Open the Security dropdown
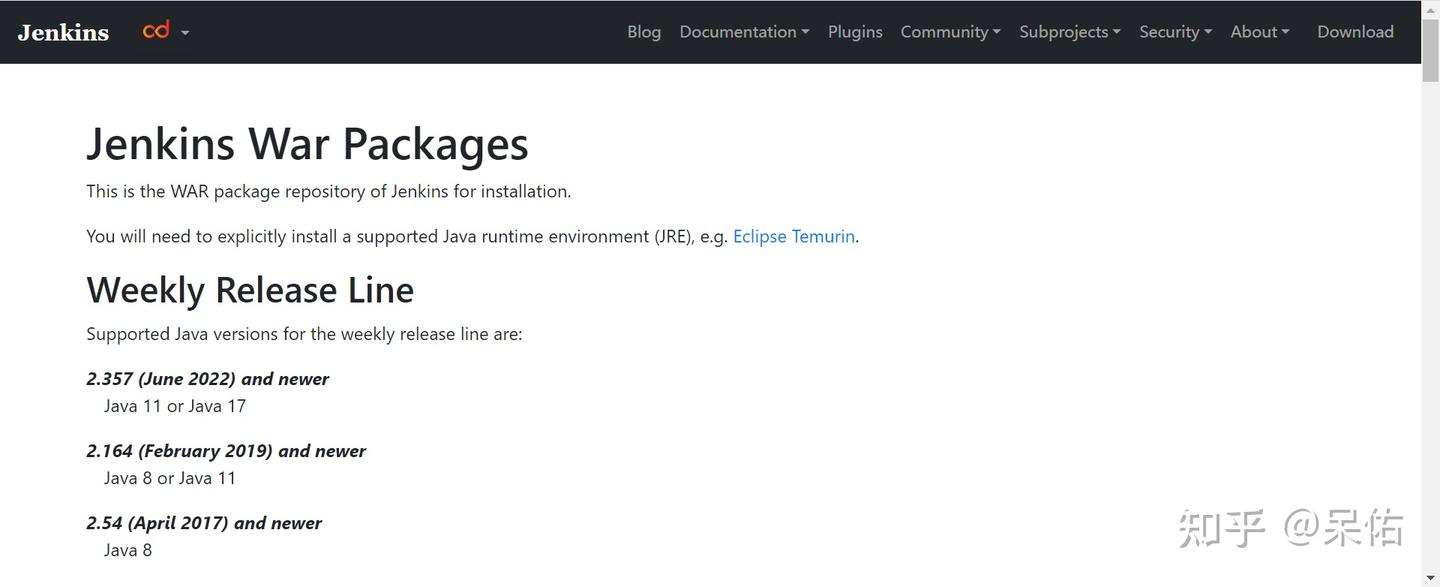Image resolution: width=1440 pixels, height=587 pixels. point(1174,31)
